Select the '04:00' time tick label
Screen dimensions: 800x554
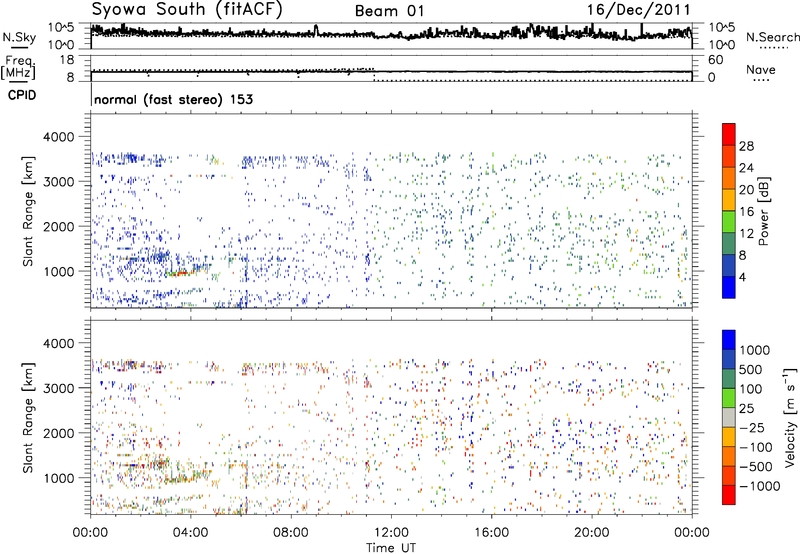[190, 532]
